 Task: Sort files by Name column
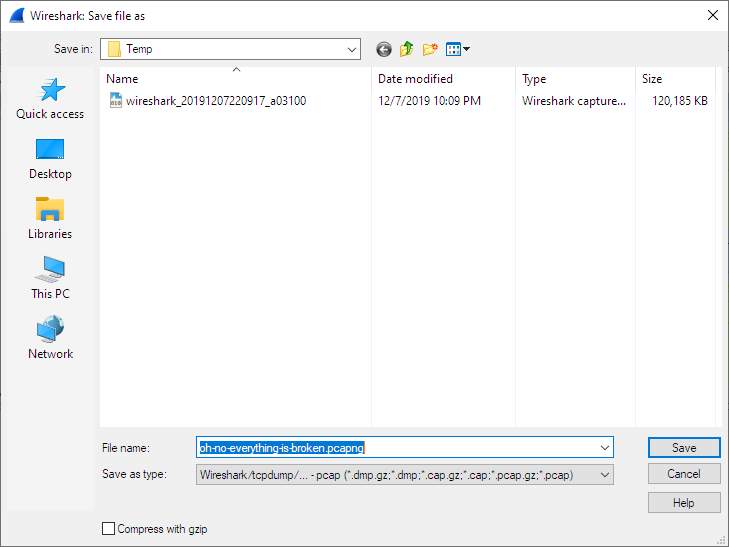(x=122, y=79)
